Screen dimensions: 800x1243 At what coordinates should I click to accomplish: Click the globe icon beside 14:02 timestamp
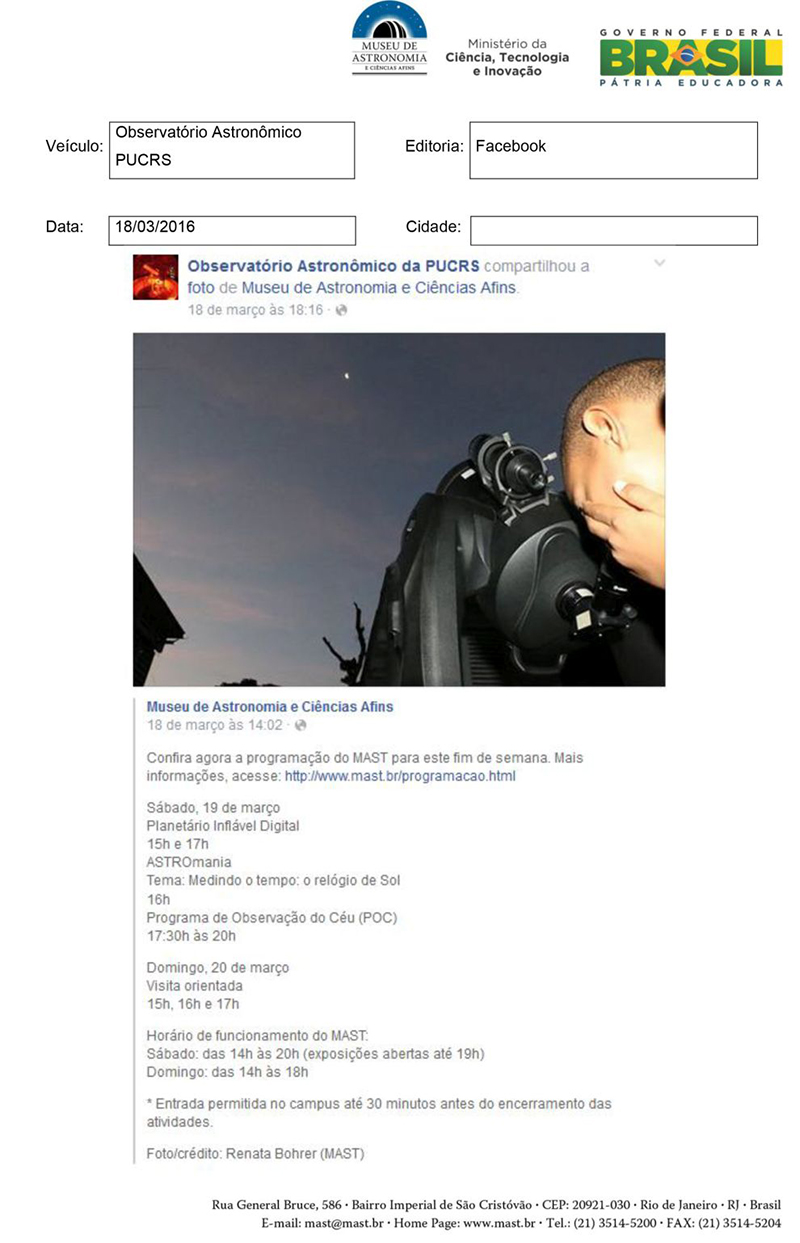pyautogui.click(x=301, y=724)
